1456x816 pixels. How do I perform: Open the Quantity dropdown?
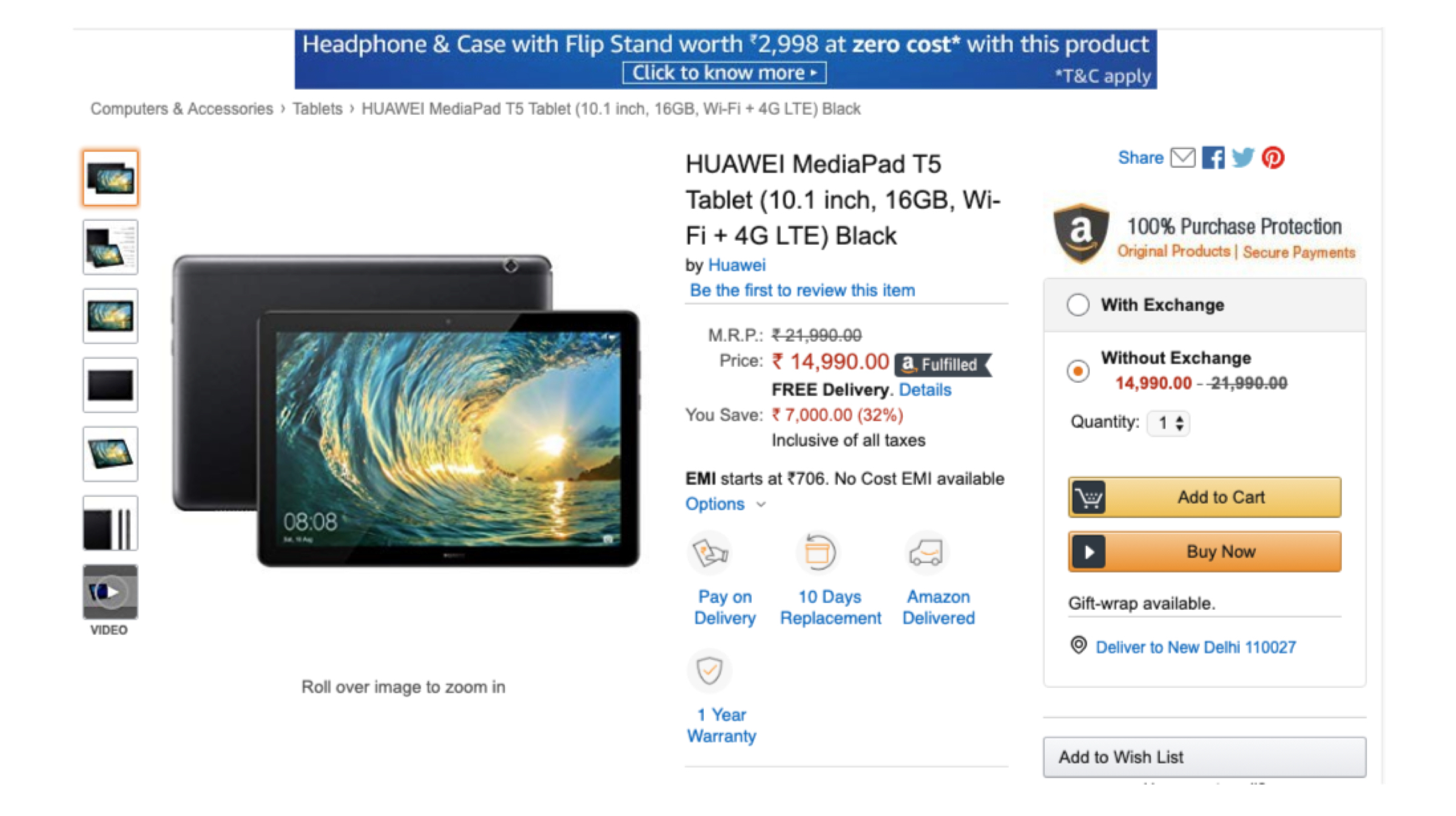[1168, 423]
